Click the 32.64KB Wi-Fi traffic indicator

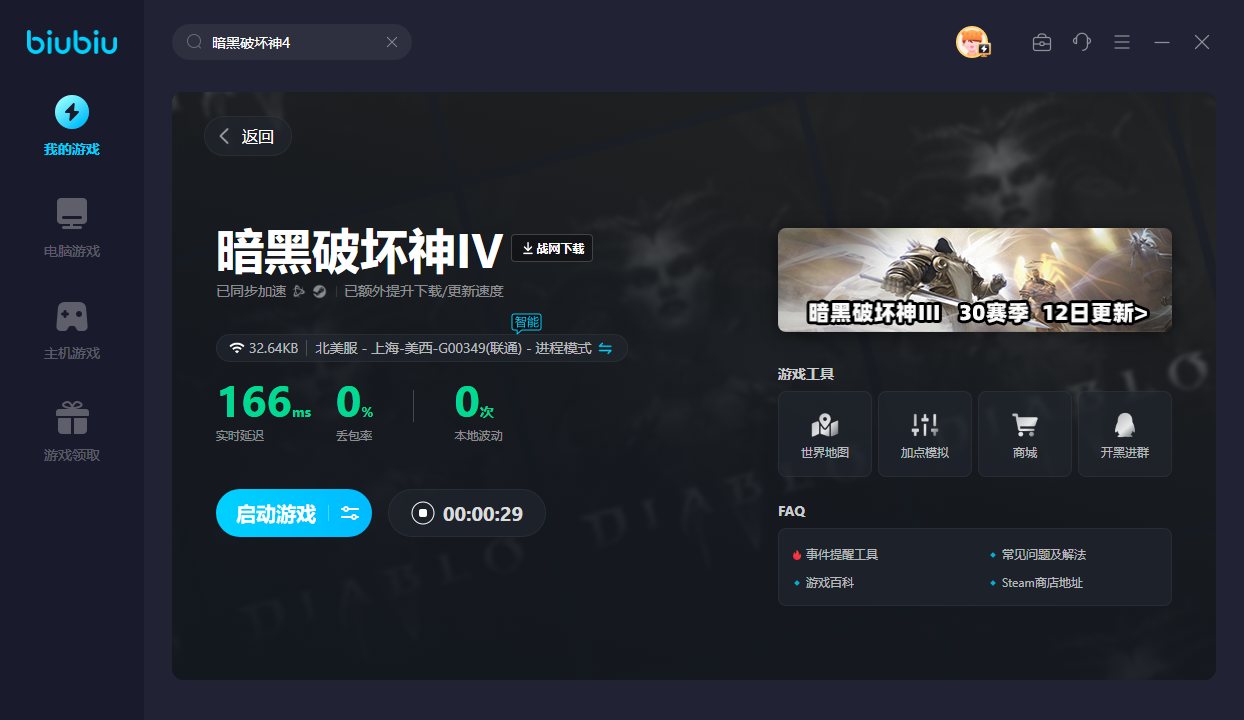(x=264, y=348)
